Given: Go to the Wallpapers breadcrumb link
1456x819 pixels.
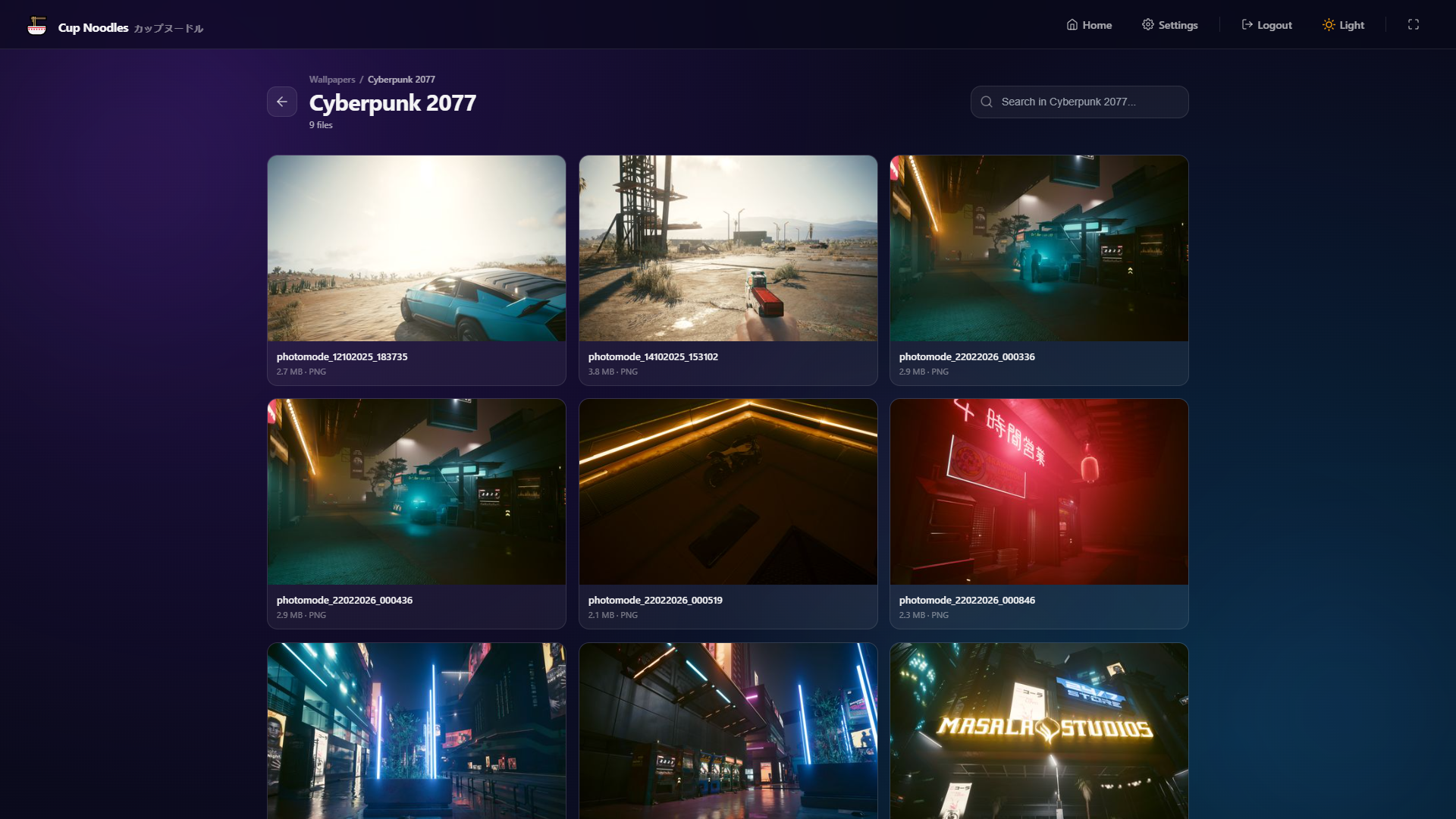Looking at the screenshot, I should [332, 80].
